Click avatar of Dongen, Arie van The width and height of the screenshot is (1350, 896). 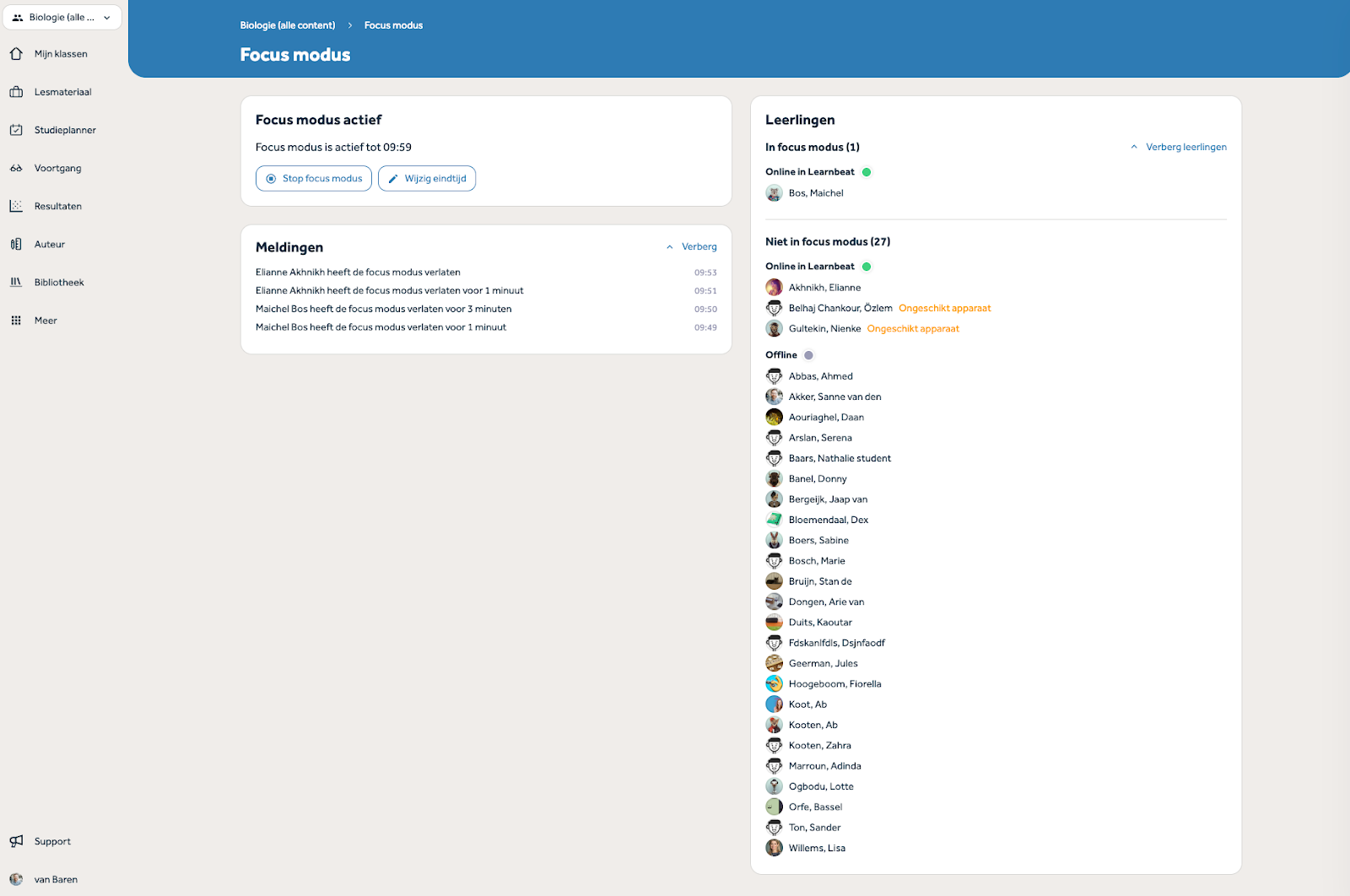pyautogui.click(x=774, y=602)
